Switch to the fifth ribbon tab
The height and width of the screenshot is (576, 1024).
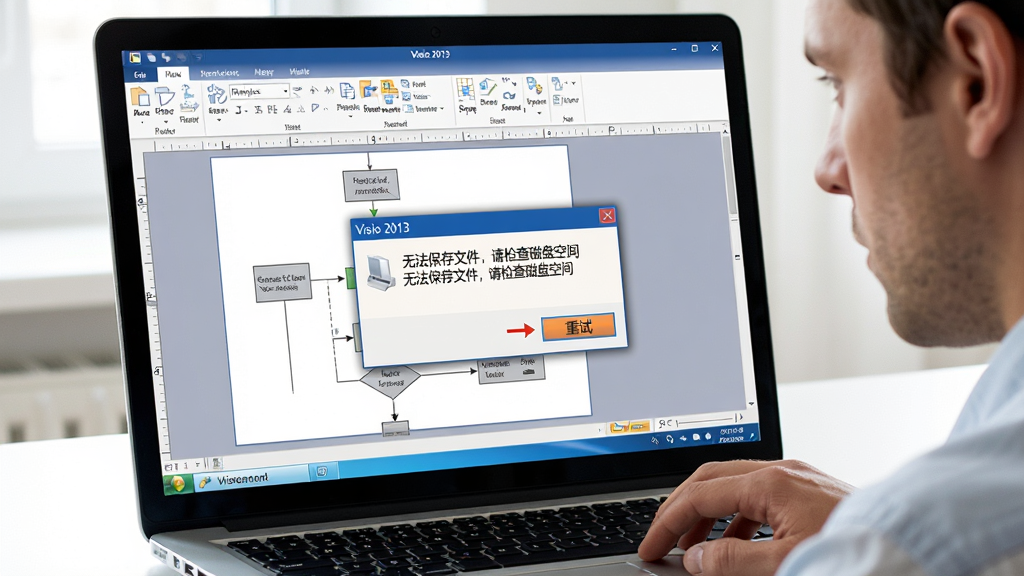click(x=299, y=71)
